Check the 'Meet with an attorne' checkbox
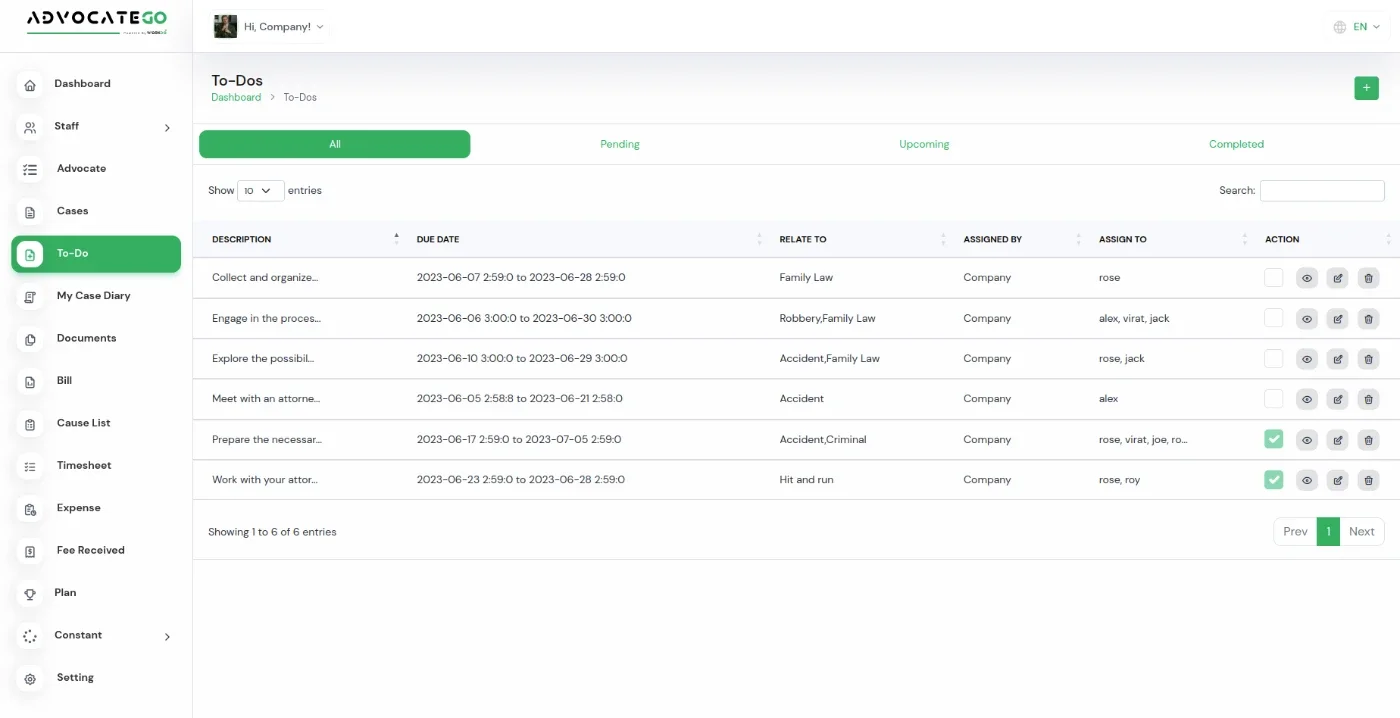 1273,398
